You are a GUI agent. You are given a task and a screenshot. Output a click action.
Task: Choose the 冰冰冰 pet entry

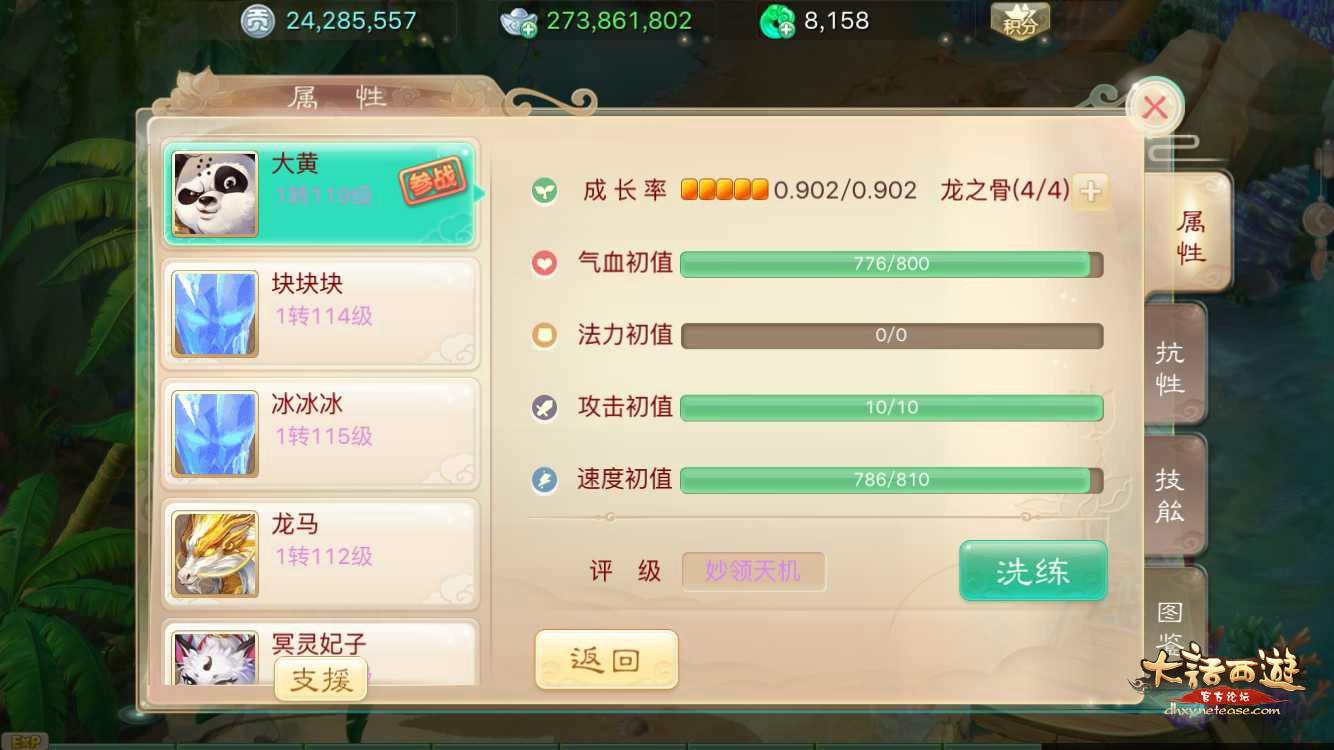click(320, 434)
